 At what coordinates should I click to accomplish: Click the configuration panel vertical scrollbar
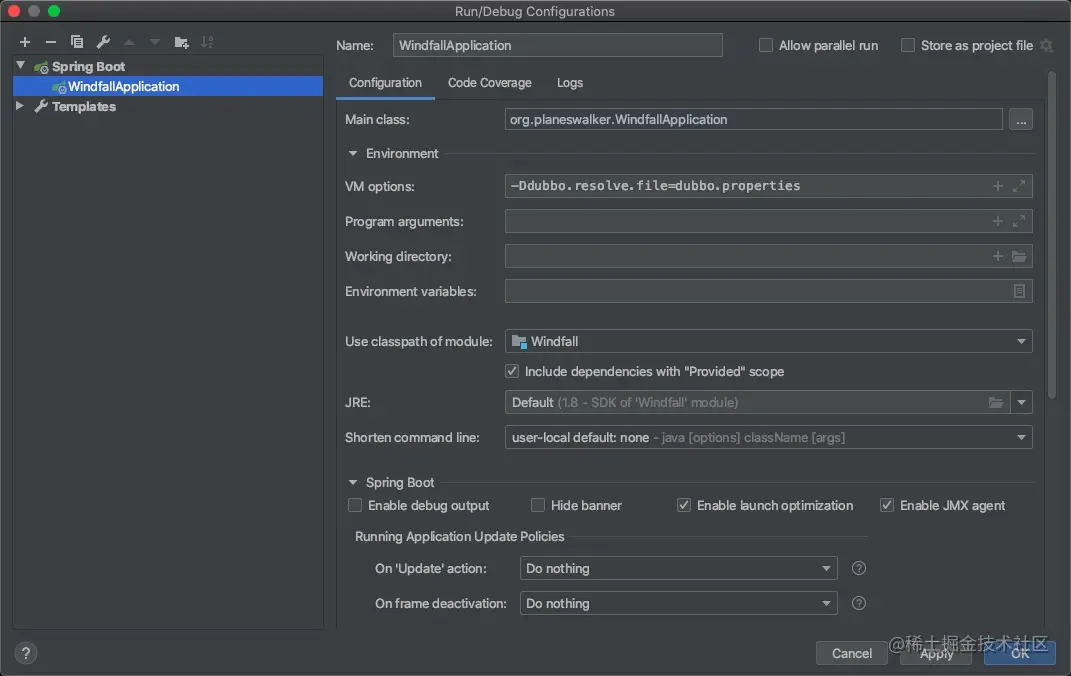(x=1052, y=236)
